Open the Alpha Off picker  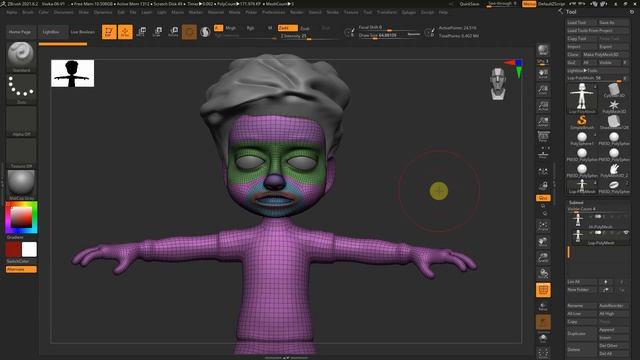21,122
